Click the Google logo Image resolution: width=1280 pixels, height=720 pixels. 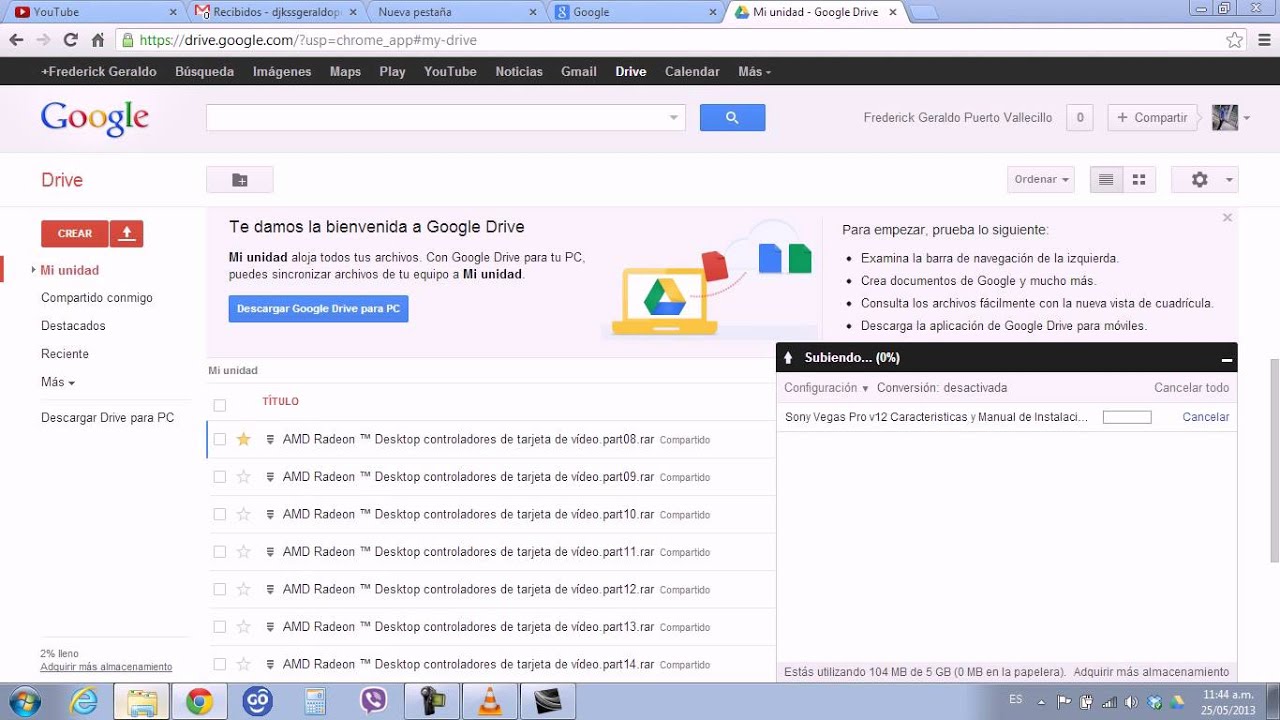coord(95,118)
